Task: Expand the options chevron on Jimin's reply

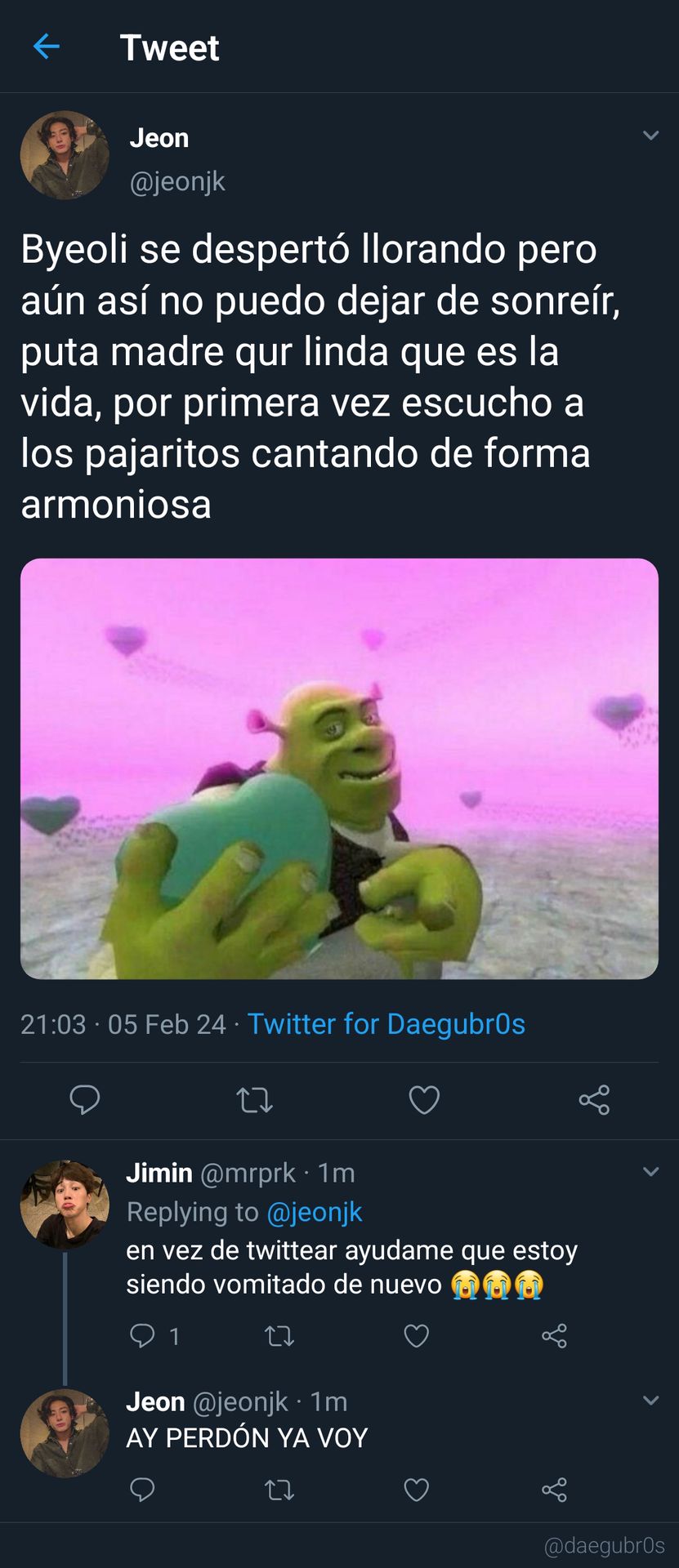Action: tap(651, 1172)
